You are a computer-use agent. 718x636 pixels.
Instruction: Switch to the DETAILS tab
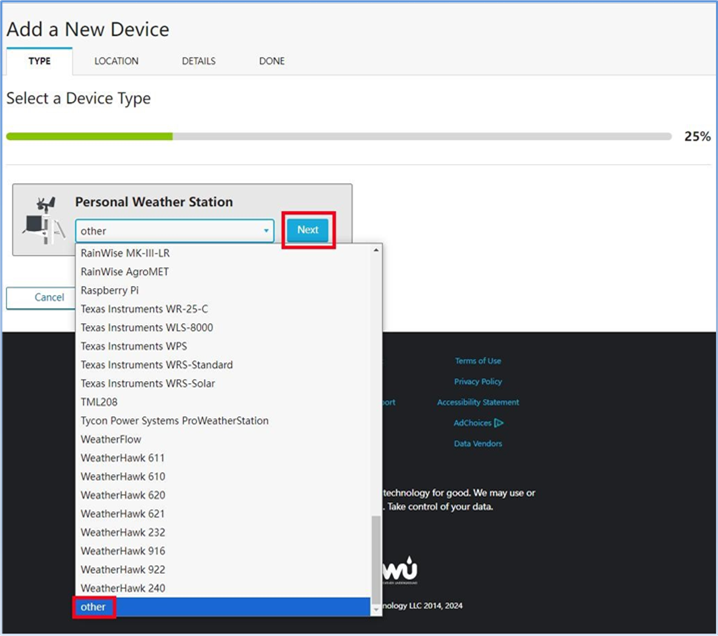click(199, 61)
